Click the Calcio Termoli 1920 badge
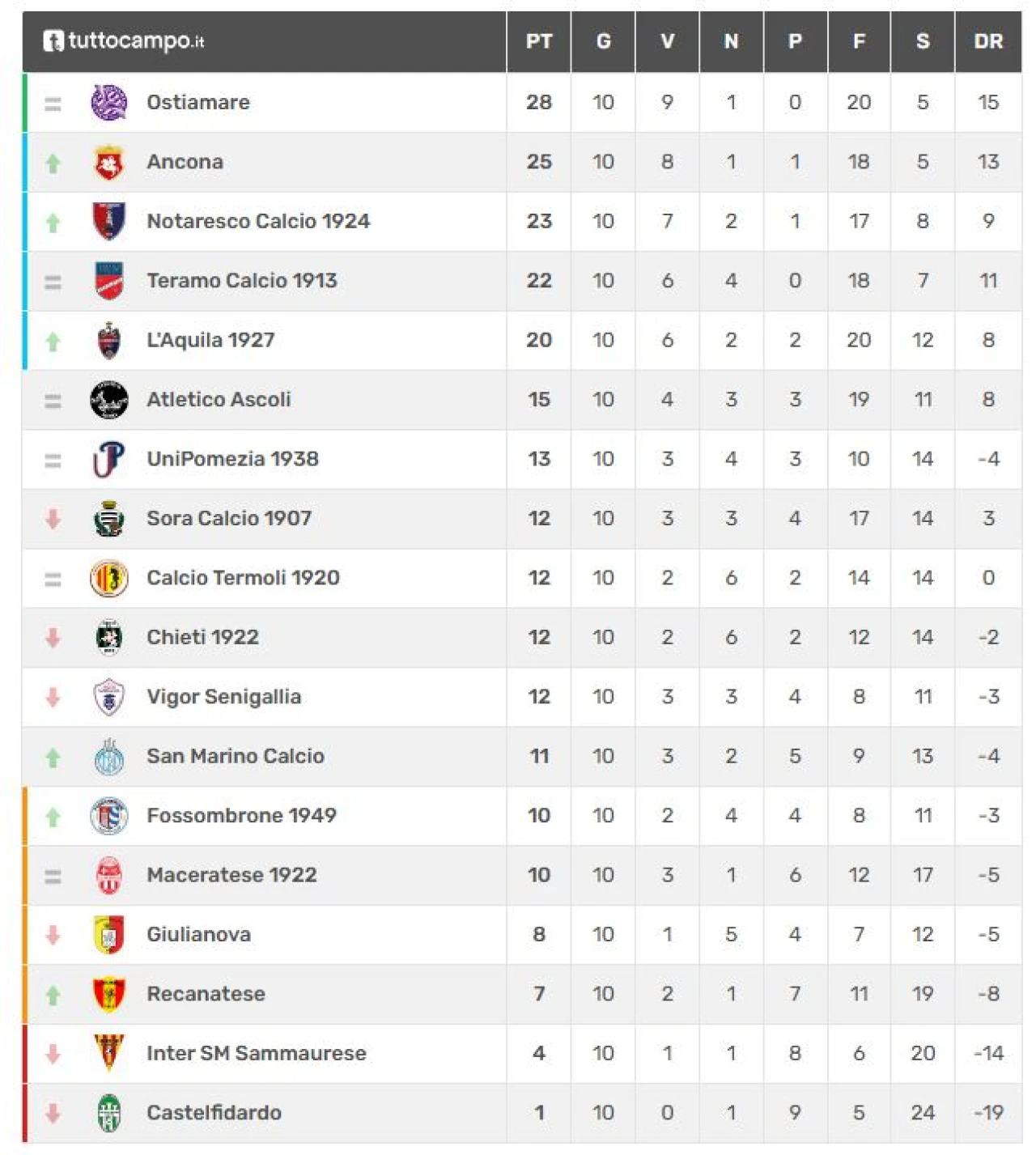Screen dimensions: 1036x1155 tap(108, 578)
